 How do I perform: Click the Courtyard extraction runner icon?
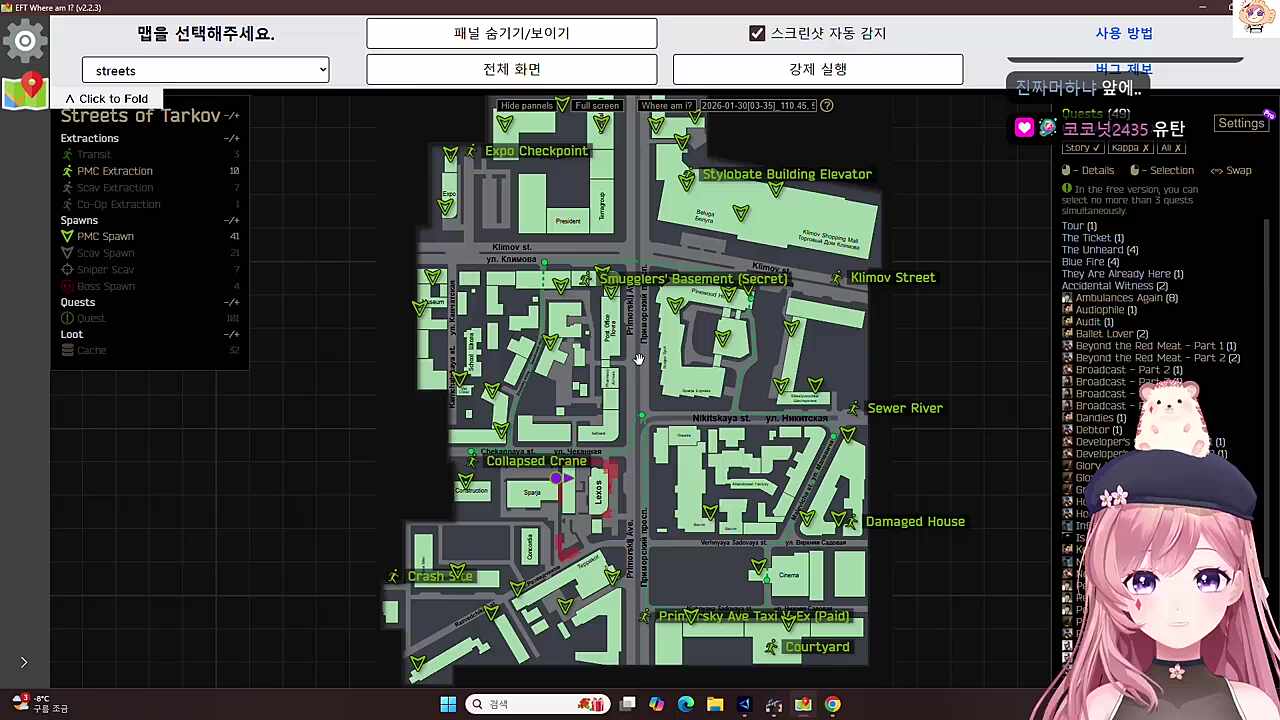(771, 647)
